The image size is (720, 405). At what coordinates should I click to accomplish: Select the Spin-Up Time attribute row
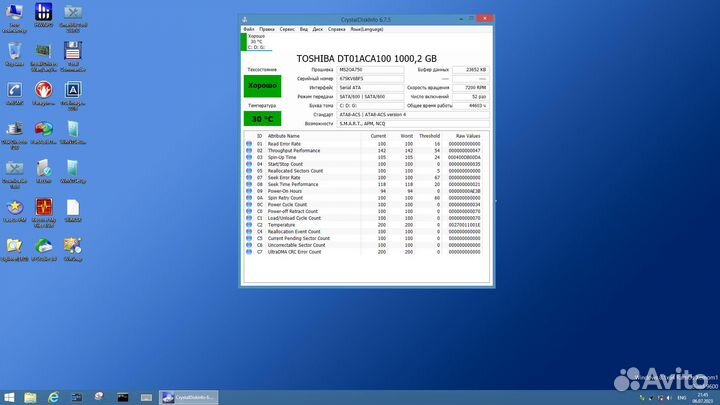coord(364,158)
